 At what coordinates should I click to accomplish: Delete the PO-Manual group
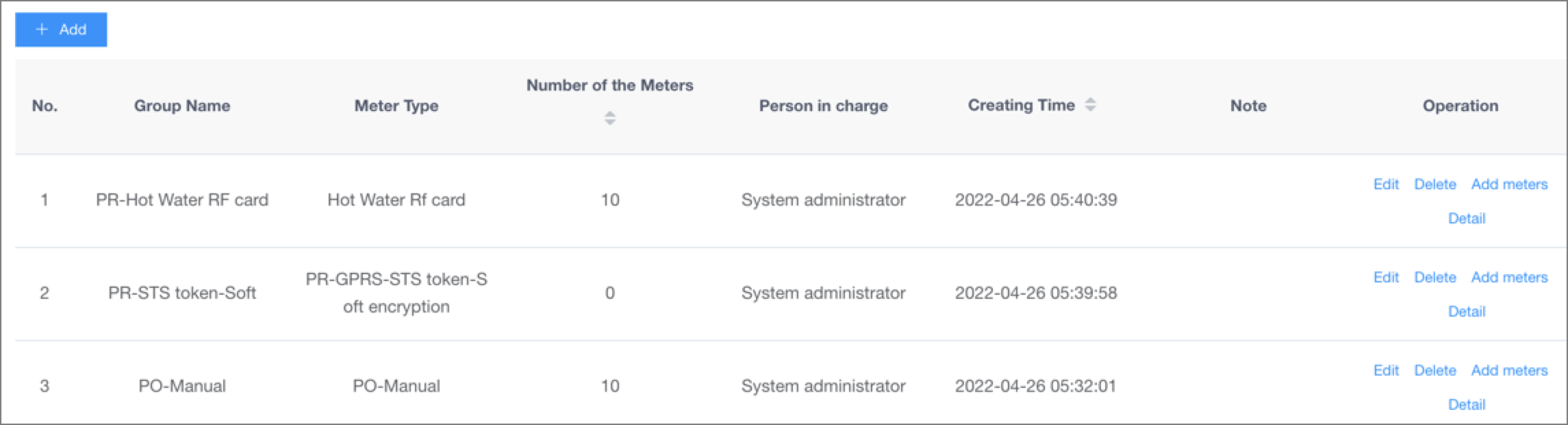point(1434,370)
